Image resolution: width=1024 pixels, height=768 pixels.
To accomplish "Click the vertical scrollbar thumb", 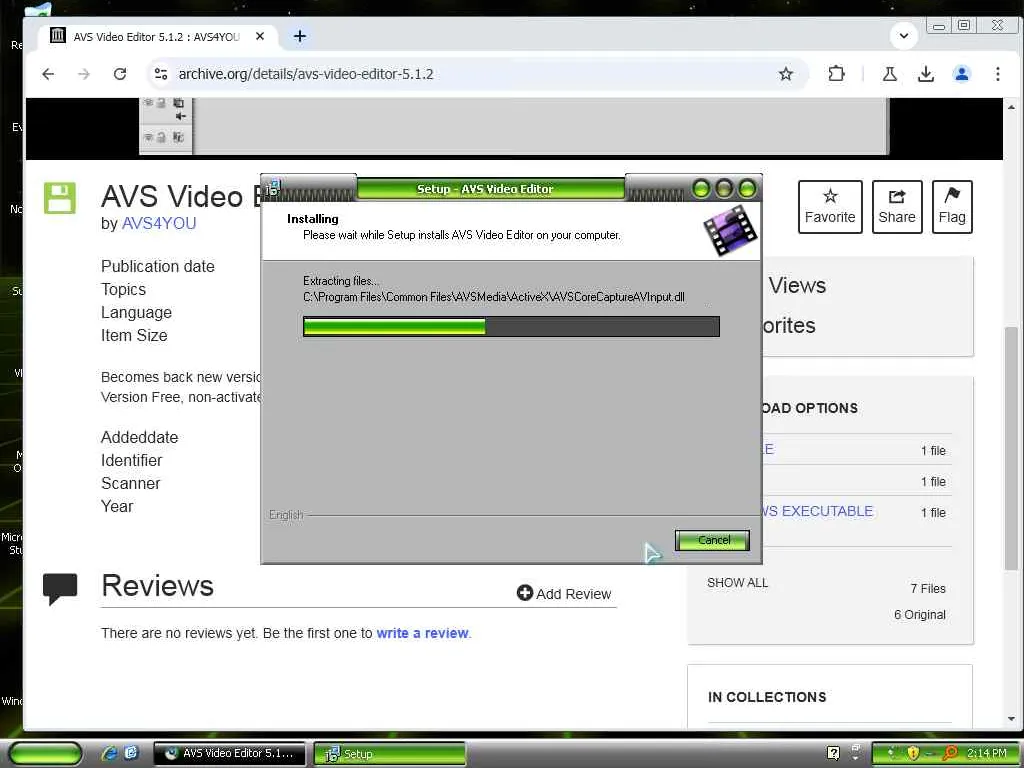I will point(1011,449).
